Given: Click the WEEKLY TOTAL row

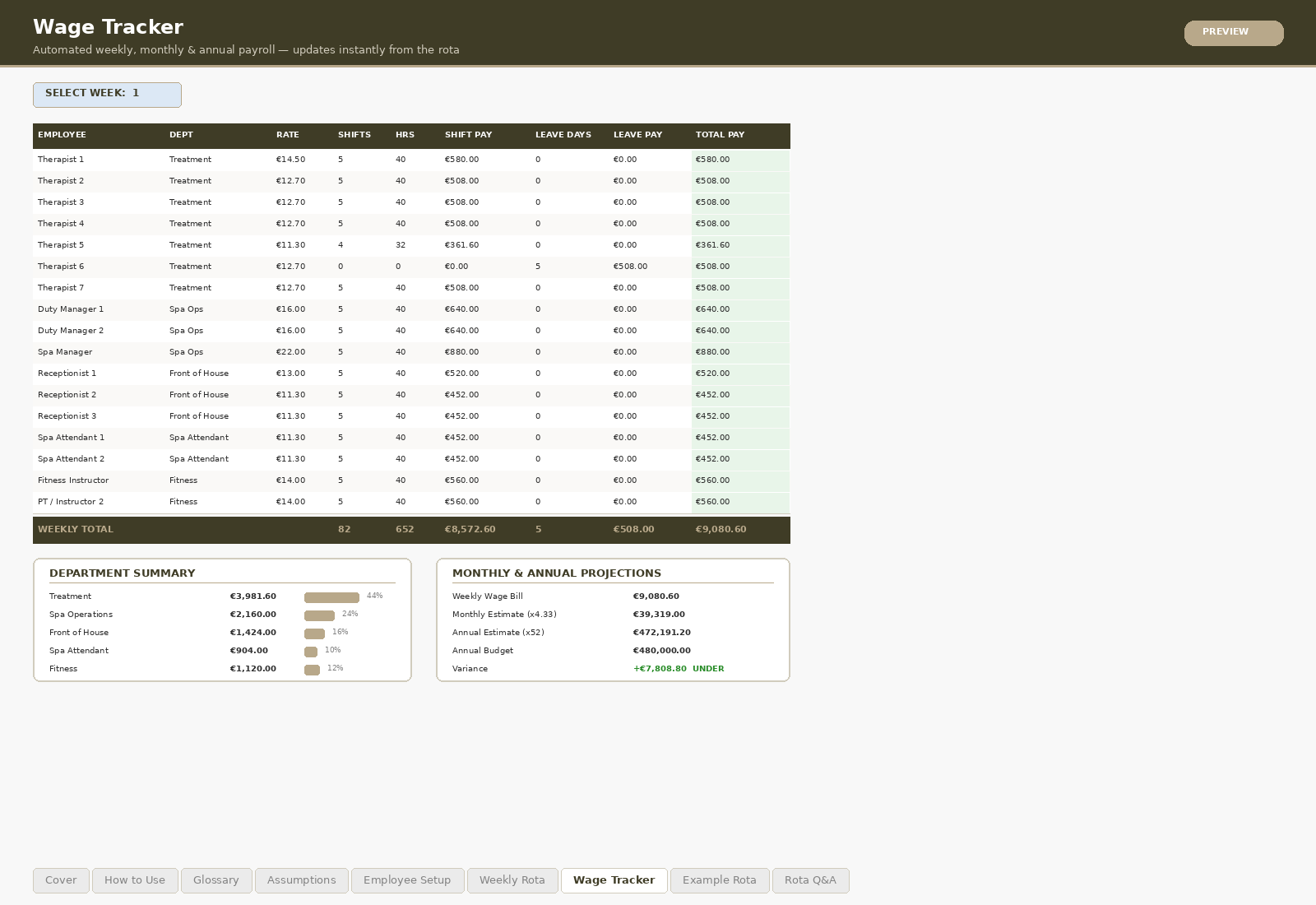Looking at the screenshot, I should tap(329, 529).
